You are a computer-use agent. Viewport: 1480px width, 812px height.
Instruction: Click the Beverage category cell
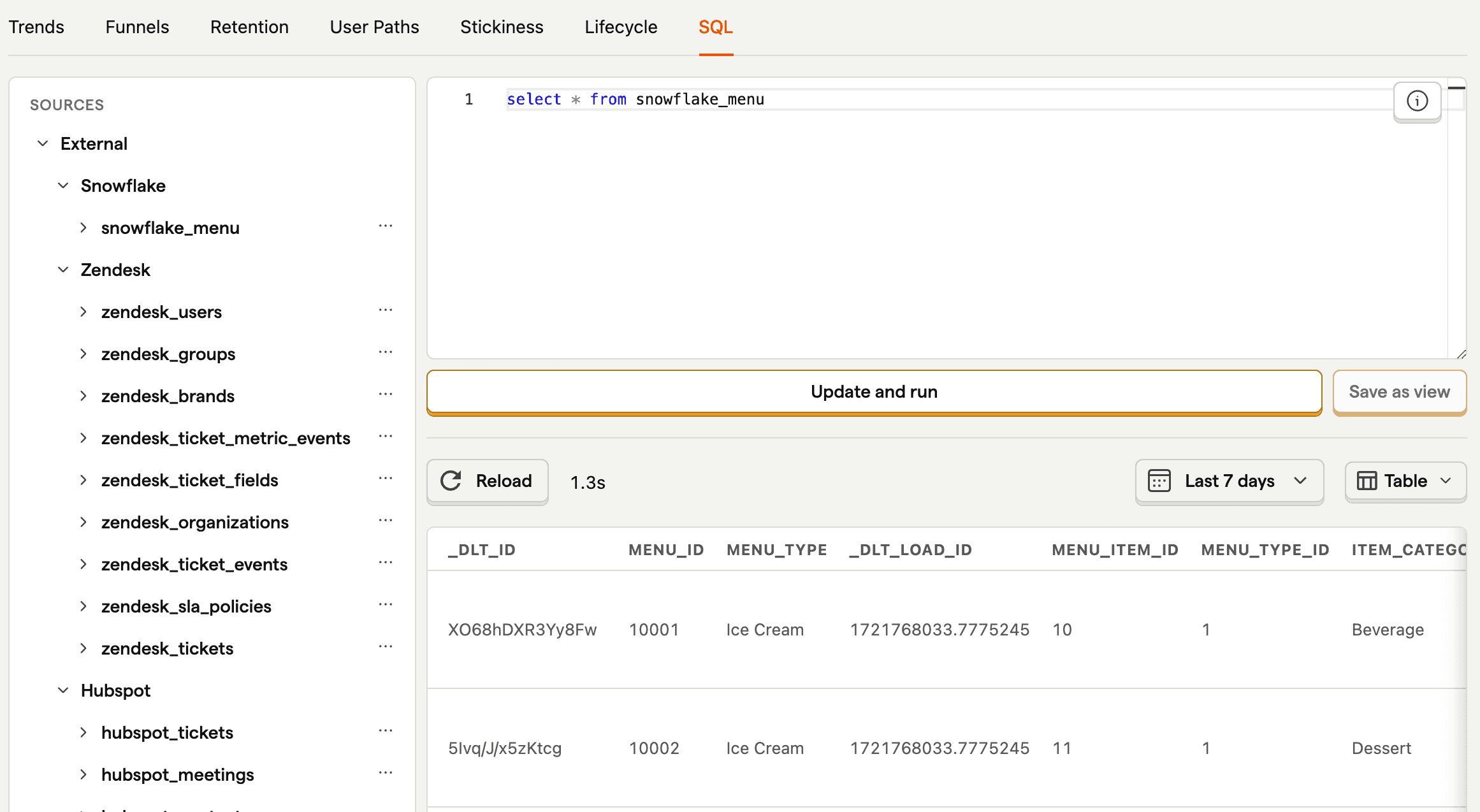1388,630
